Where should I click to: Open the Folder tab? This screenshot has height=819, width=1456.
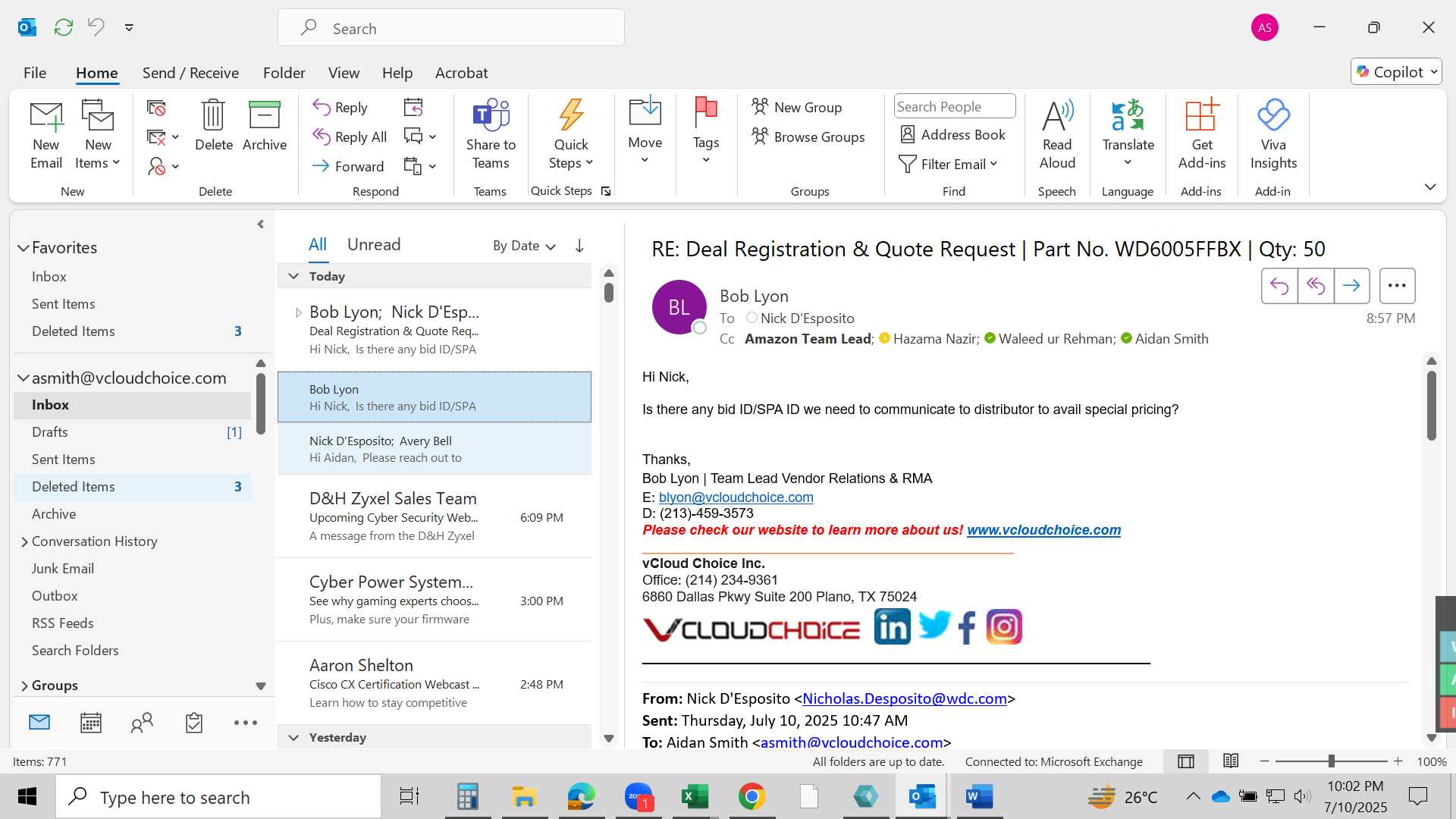click(x=284, y=73)
